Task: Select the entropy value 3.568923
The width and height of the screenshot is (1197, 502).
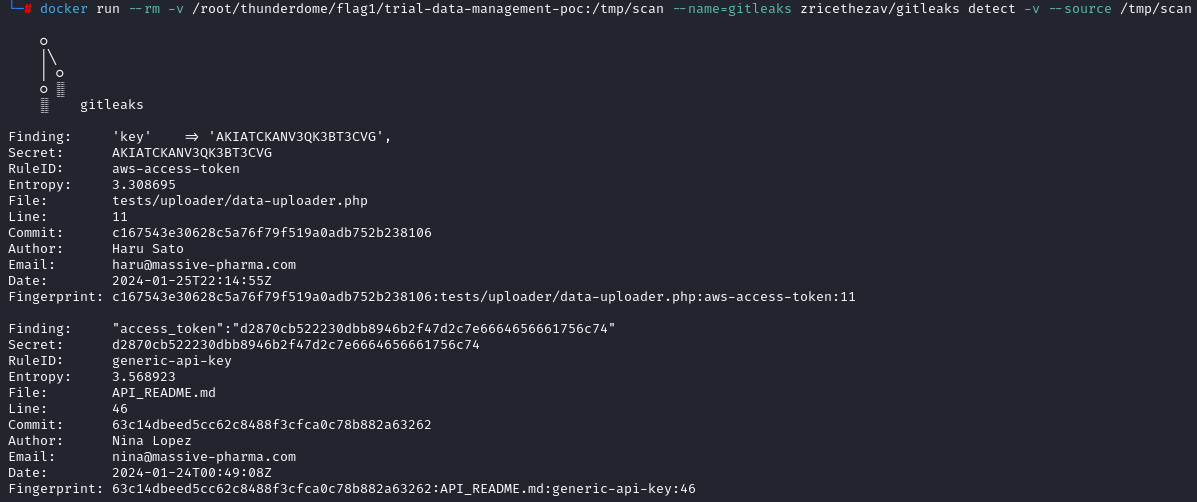Action: click(144, 377)
